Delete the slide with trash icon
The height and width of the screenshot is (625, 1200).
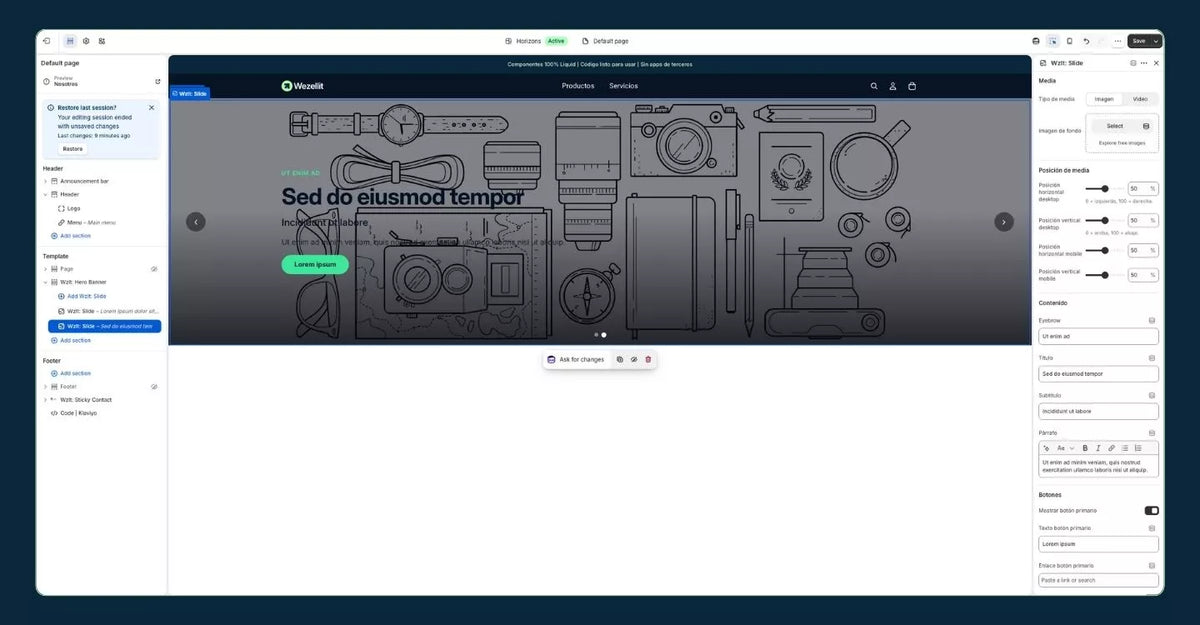[648, 359]
